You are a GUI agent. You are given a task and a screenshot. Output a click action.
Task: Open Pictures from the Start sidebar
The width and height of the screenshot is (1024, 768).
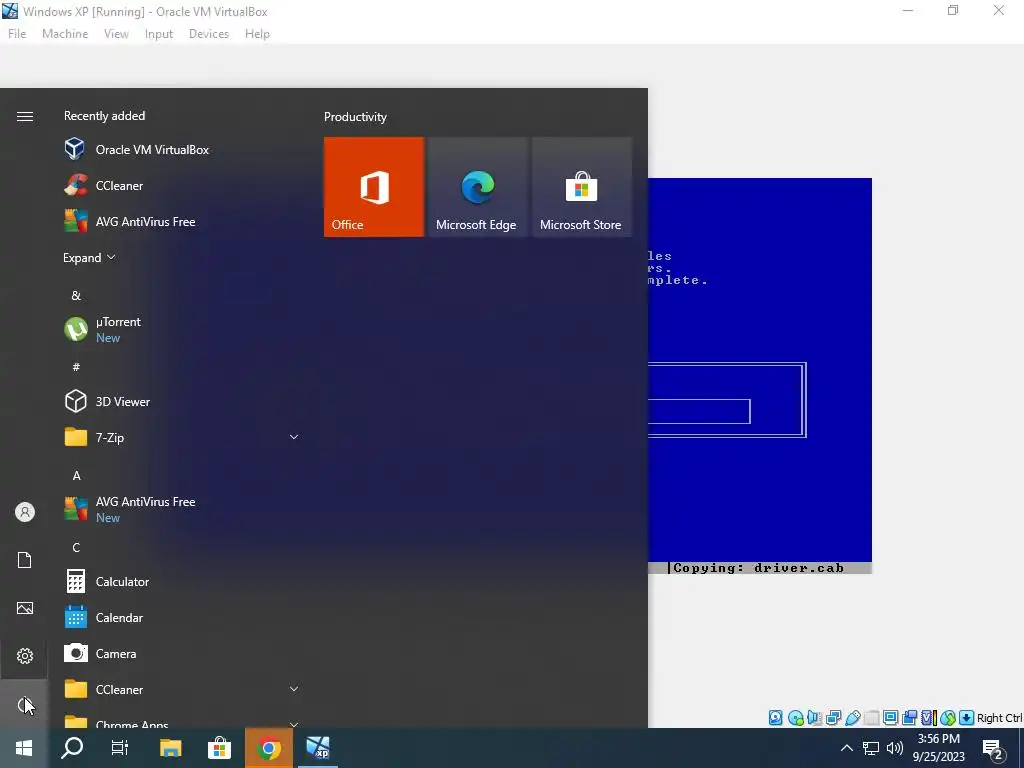click(25, 608)
